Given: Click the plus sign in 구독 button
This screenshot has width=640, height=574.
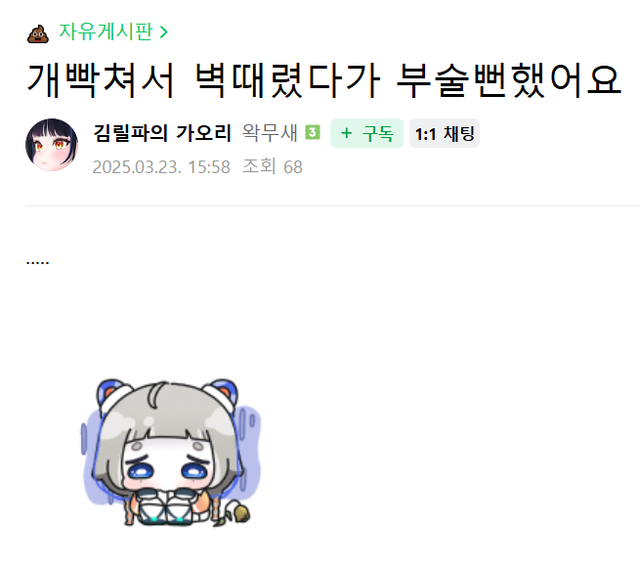Looking at the screenshot, I should (346, 133).
